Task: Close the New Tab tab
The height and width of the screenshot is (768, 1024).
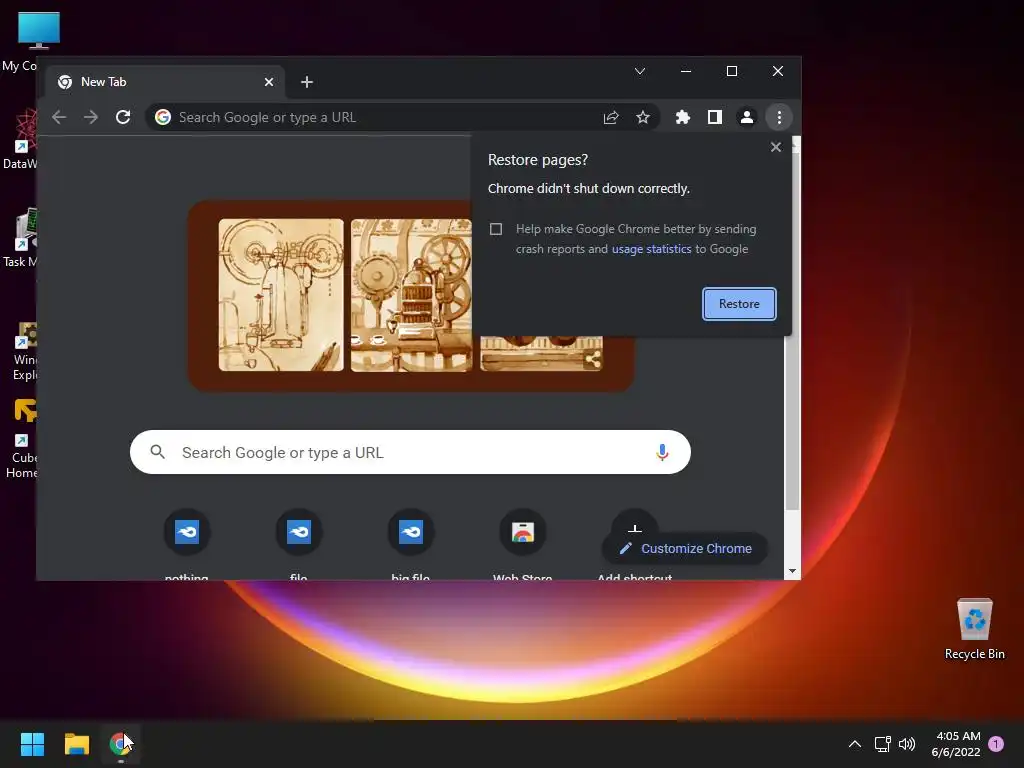Action: click(x=269, y=82)
